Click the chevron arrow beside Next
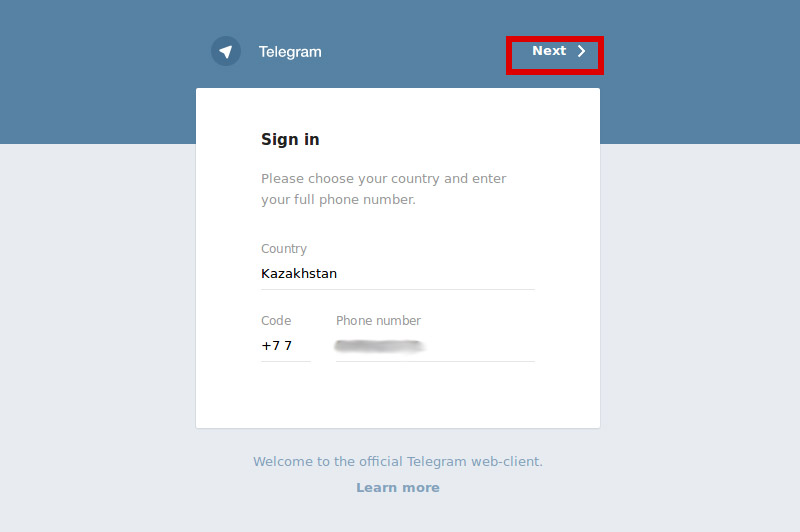Viewport: 800px width, 532px height. pyautogui.click(x=581, y=51)
